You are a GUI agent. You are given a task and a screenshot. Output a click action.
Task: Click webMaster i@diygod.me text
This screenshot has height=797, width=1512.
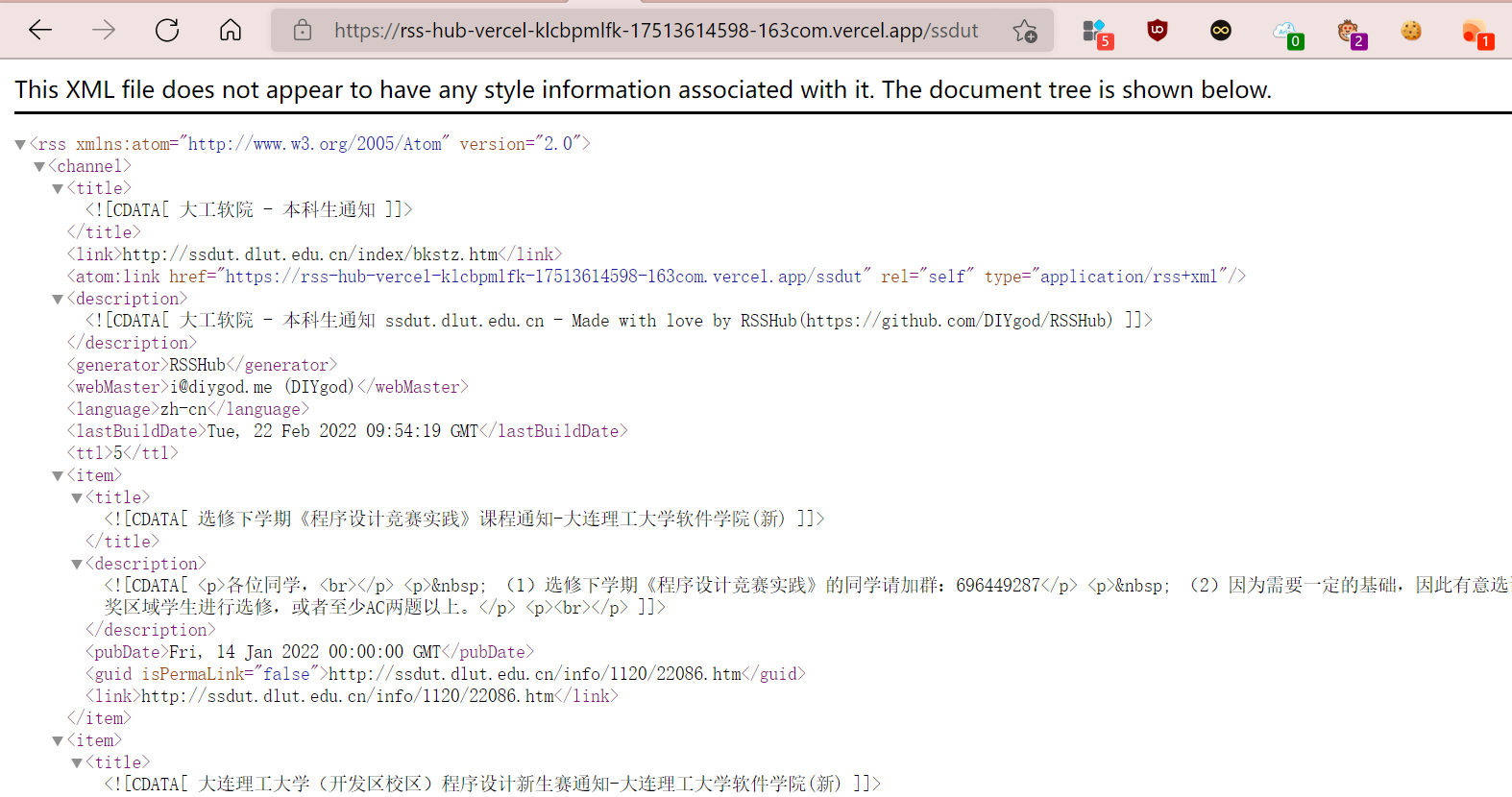point(262,387)
